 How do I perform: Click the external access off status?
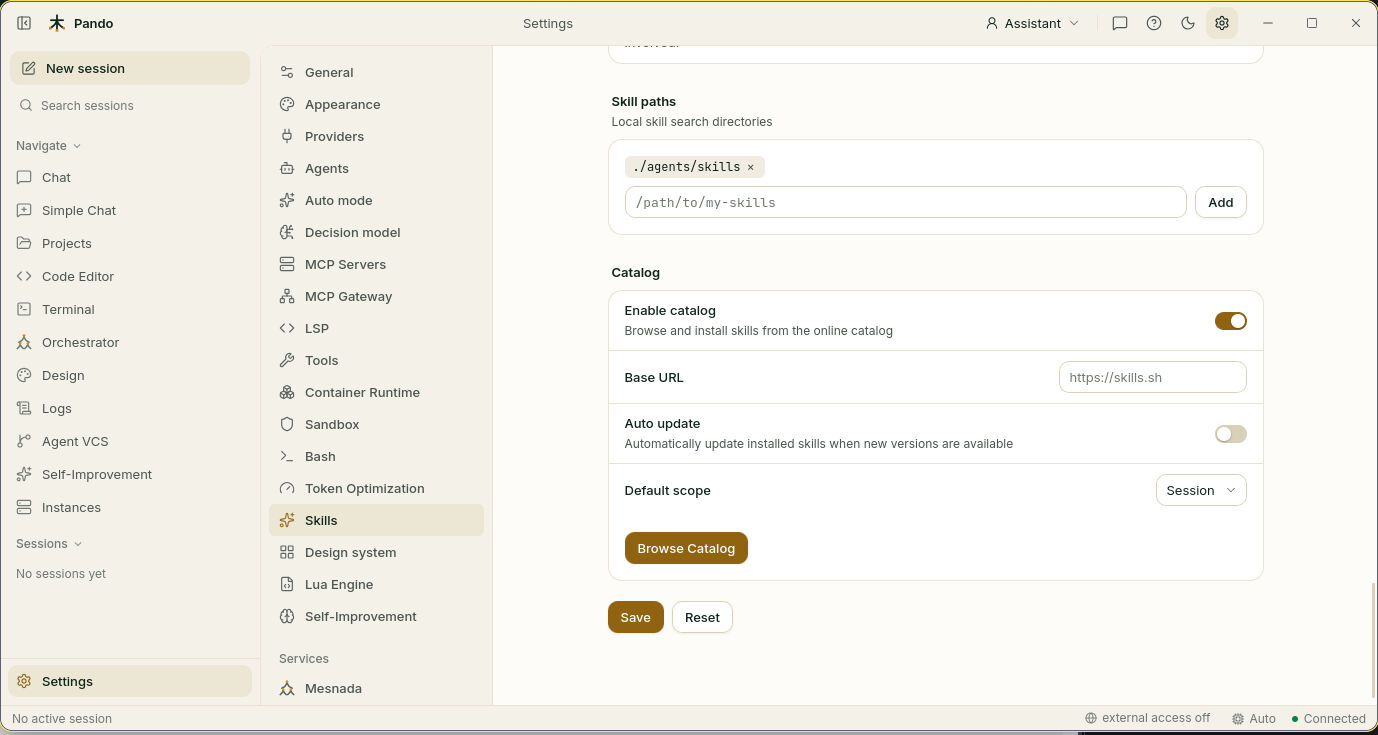pos(1147,718)
